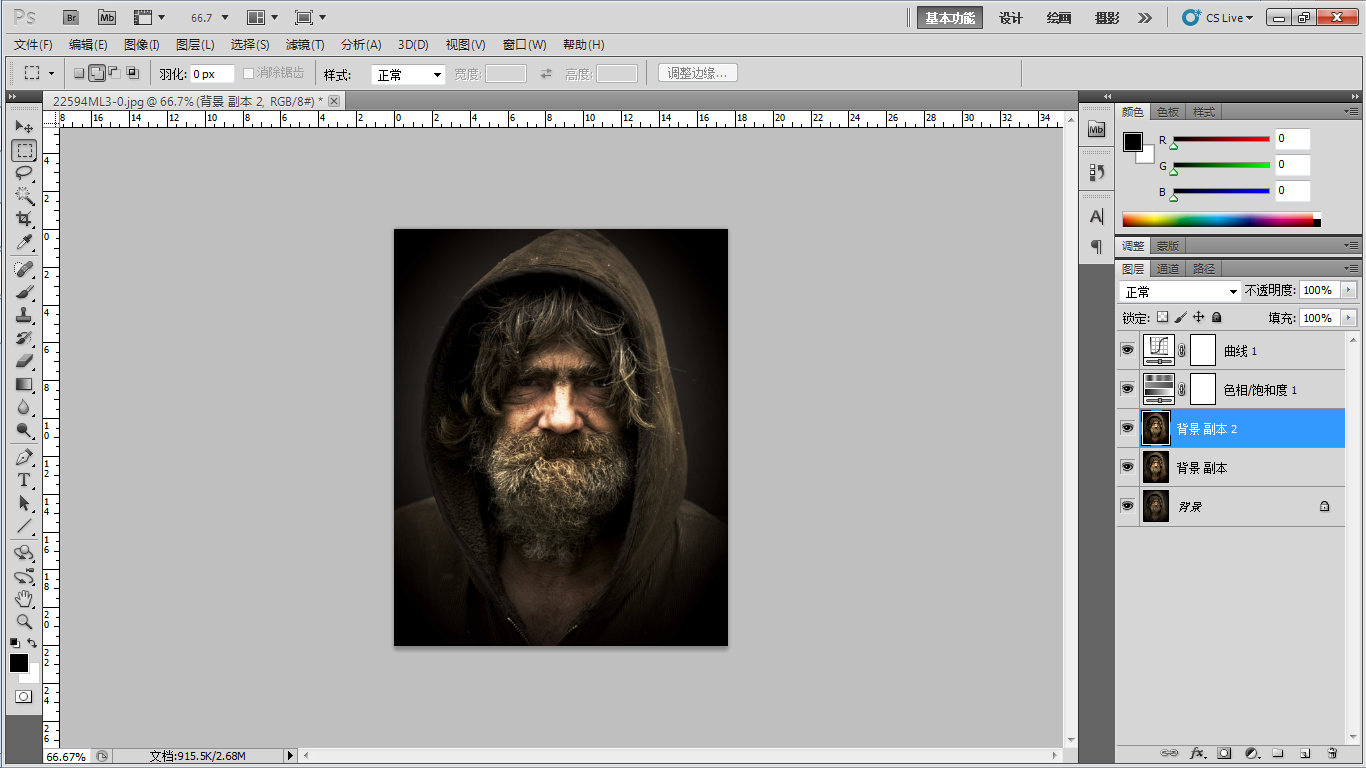Select the Horizontal Type tool
The height and width of the screenshot is (768, 1366).
24,480
